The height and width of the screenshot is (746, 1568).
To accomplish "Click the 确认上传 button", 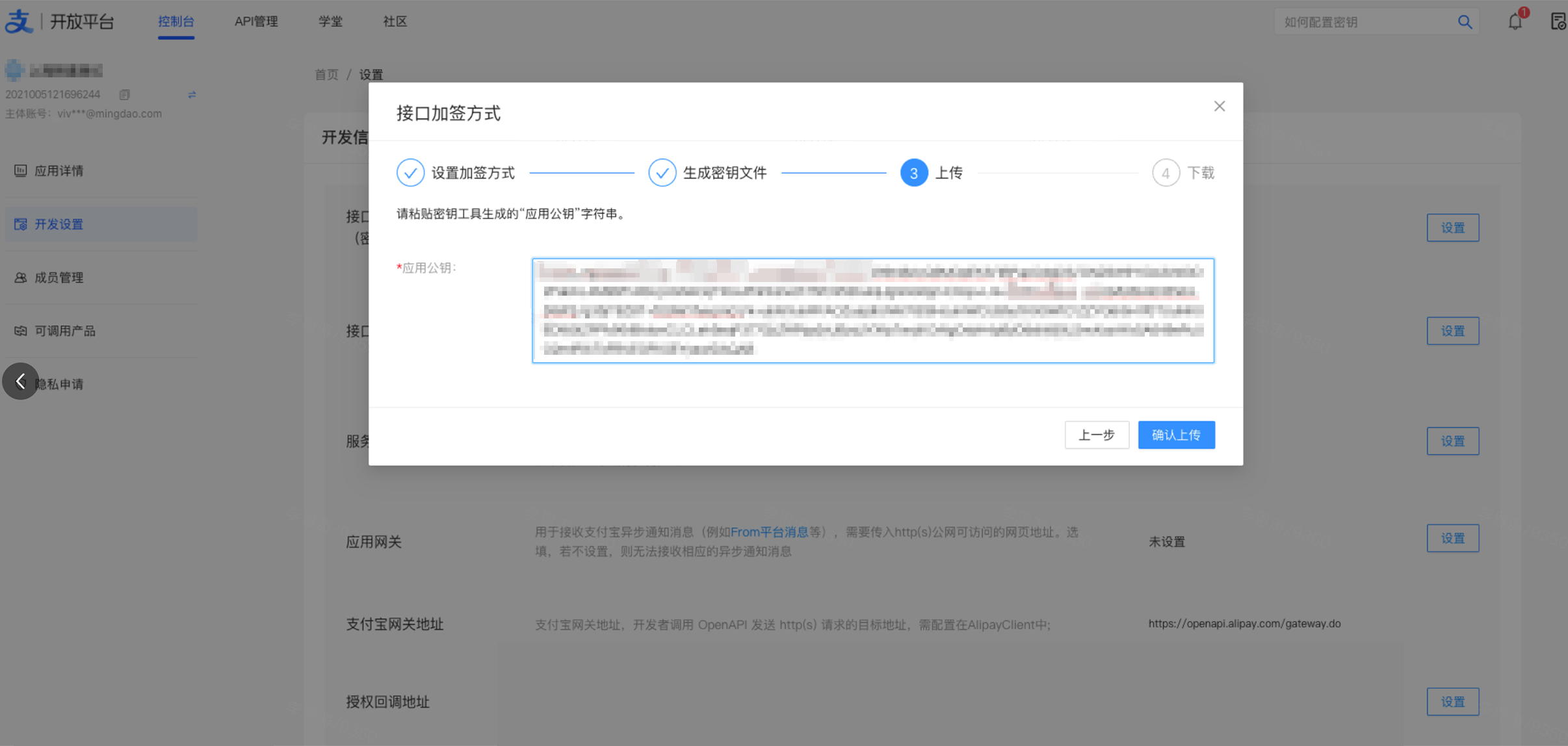I will pos(1175,435).
